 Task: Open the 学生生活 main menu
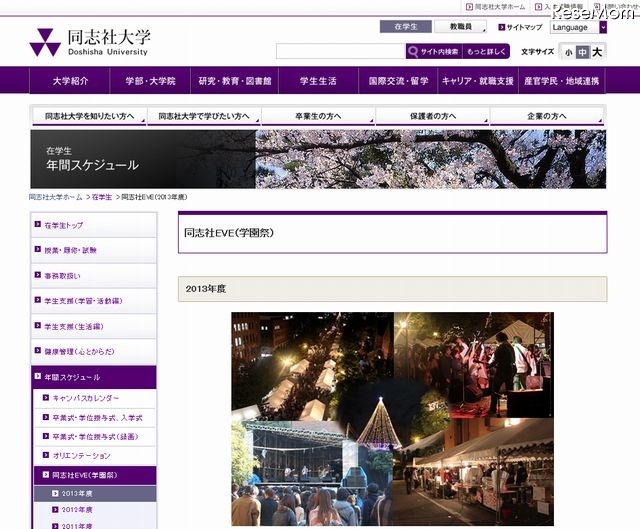pos(318,81)
